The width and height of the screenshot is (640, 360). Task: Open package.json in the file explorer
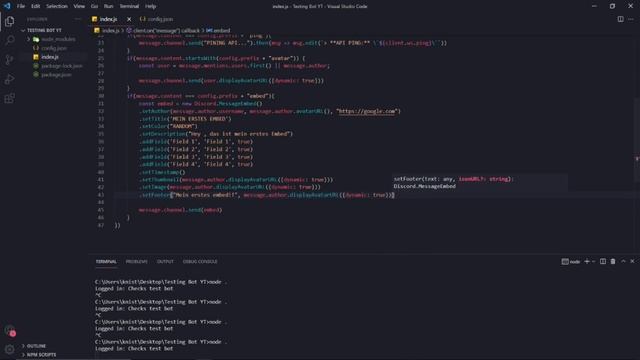(56, 75)
